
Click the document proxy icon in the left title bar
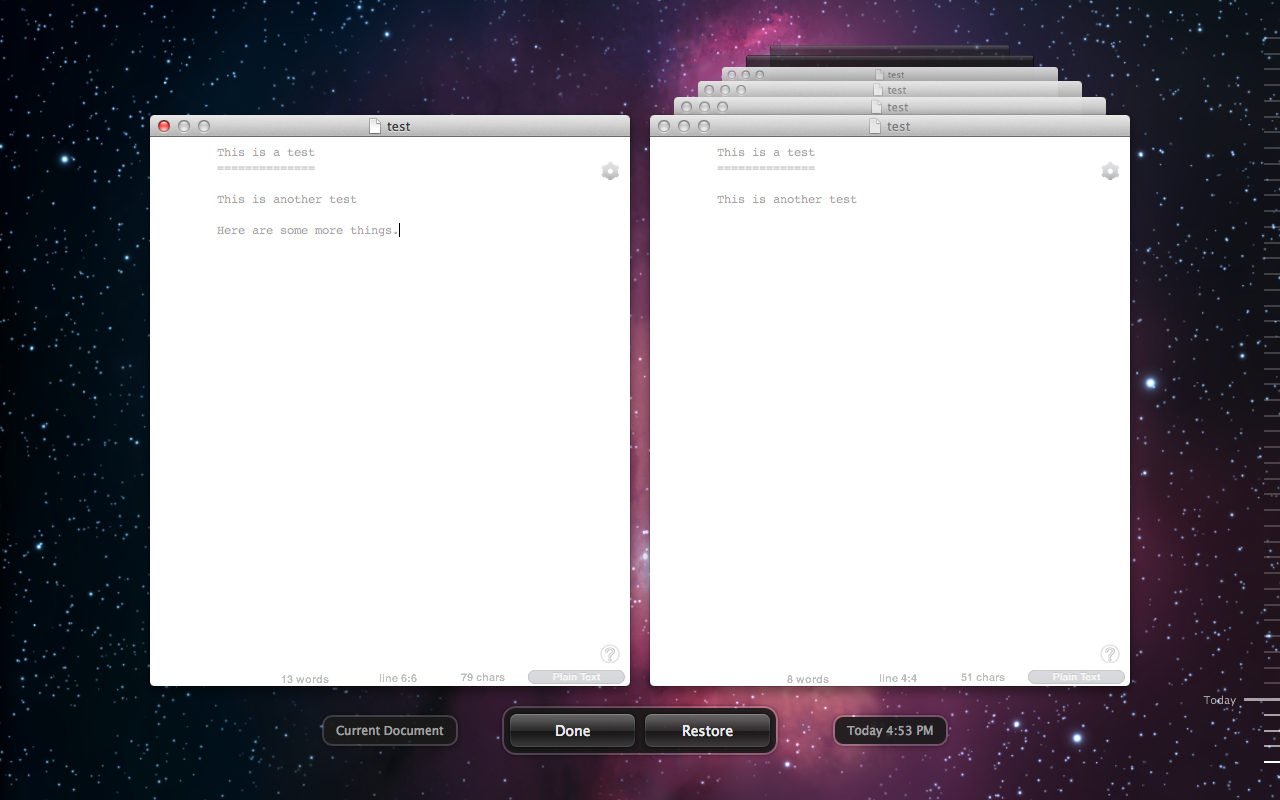(x=375, y=126)
